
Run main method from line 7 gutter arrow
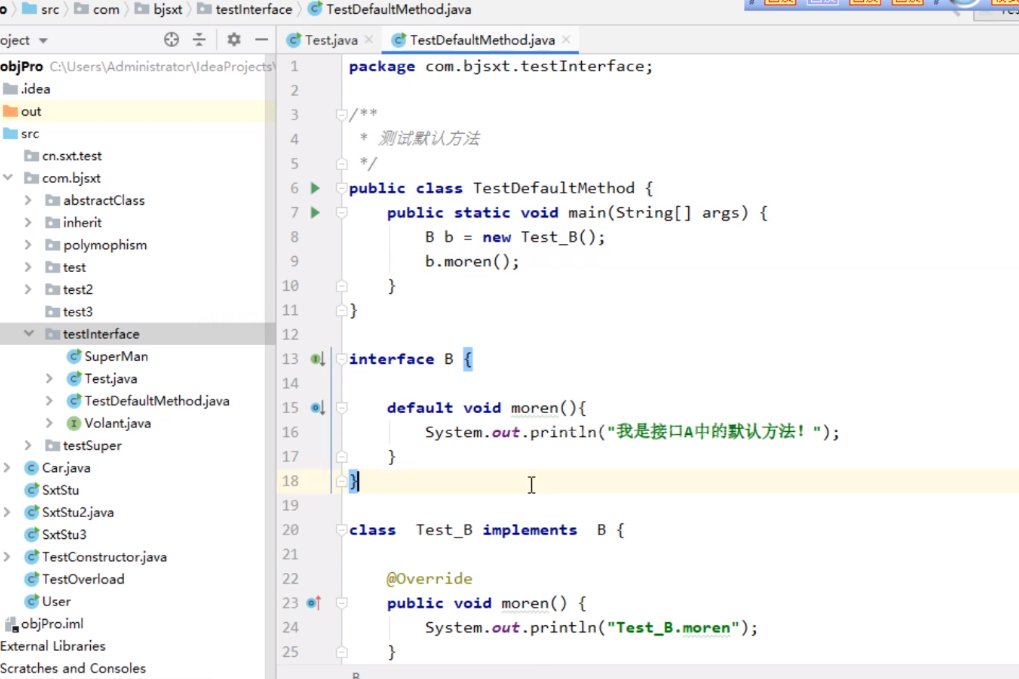pos(315,212)
